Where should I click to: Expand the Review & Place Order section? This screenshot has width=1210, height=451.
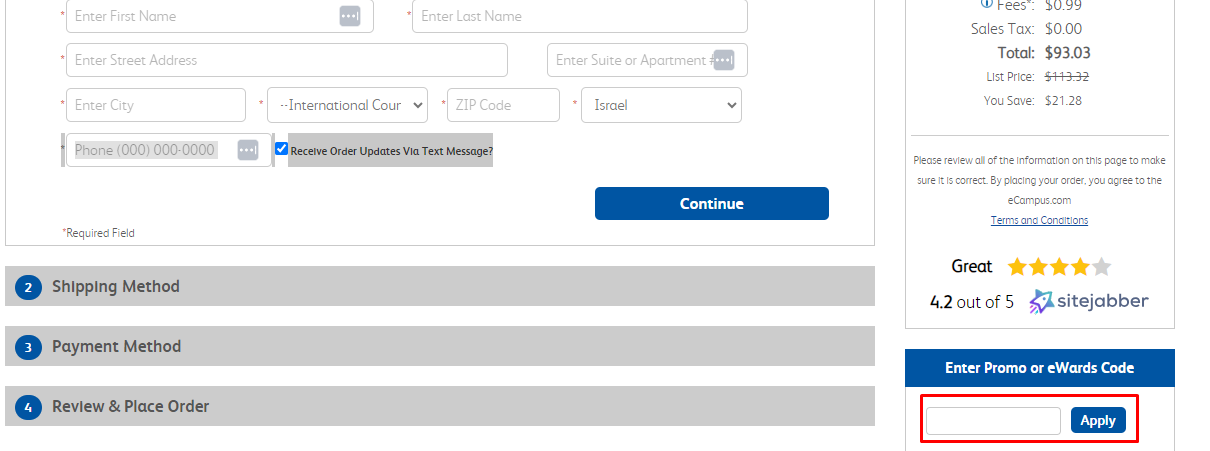coord(440,406)
